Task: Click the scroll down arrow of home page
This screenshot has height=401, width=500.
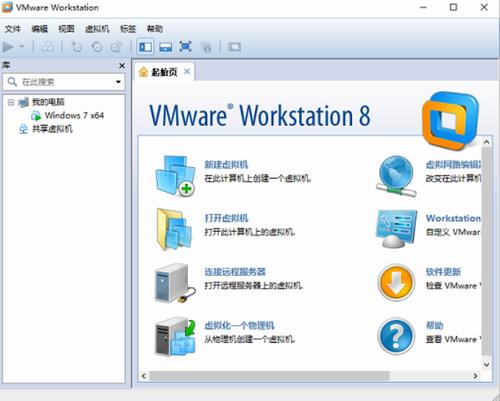Action: click(x=487, y=365)
